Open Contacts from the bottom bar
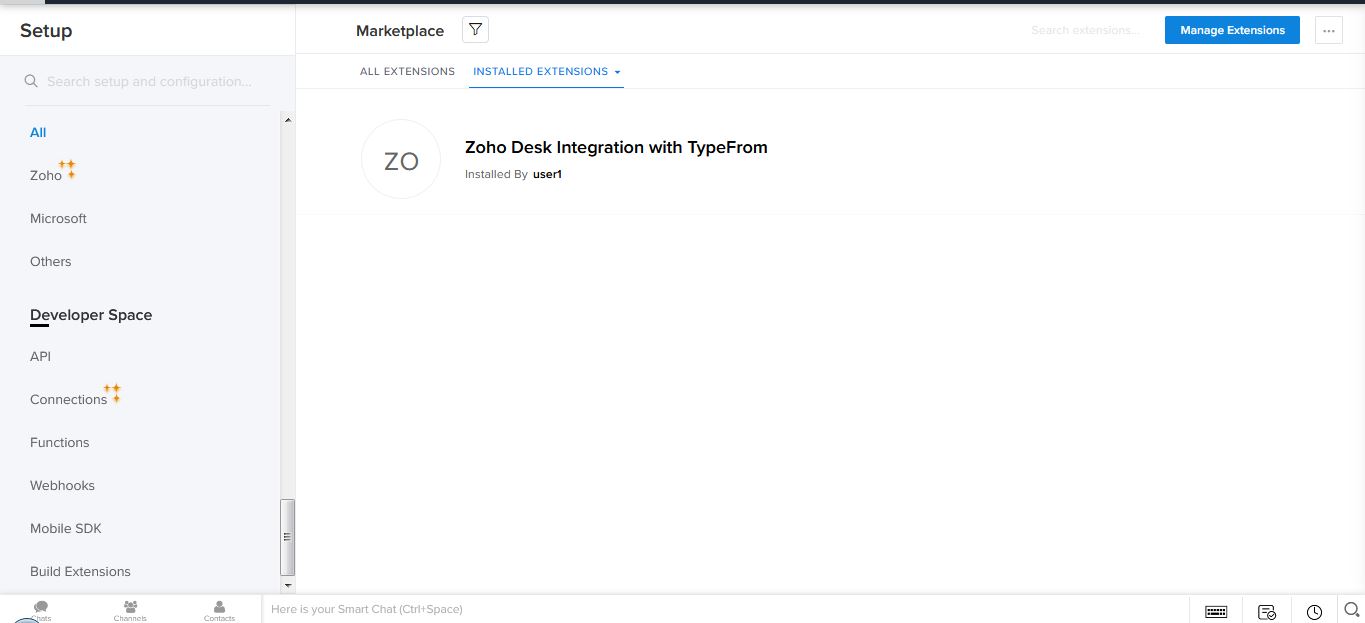This screenshot has height=623, width=1365. [x=219, y=609]
